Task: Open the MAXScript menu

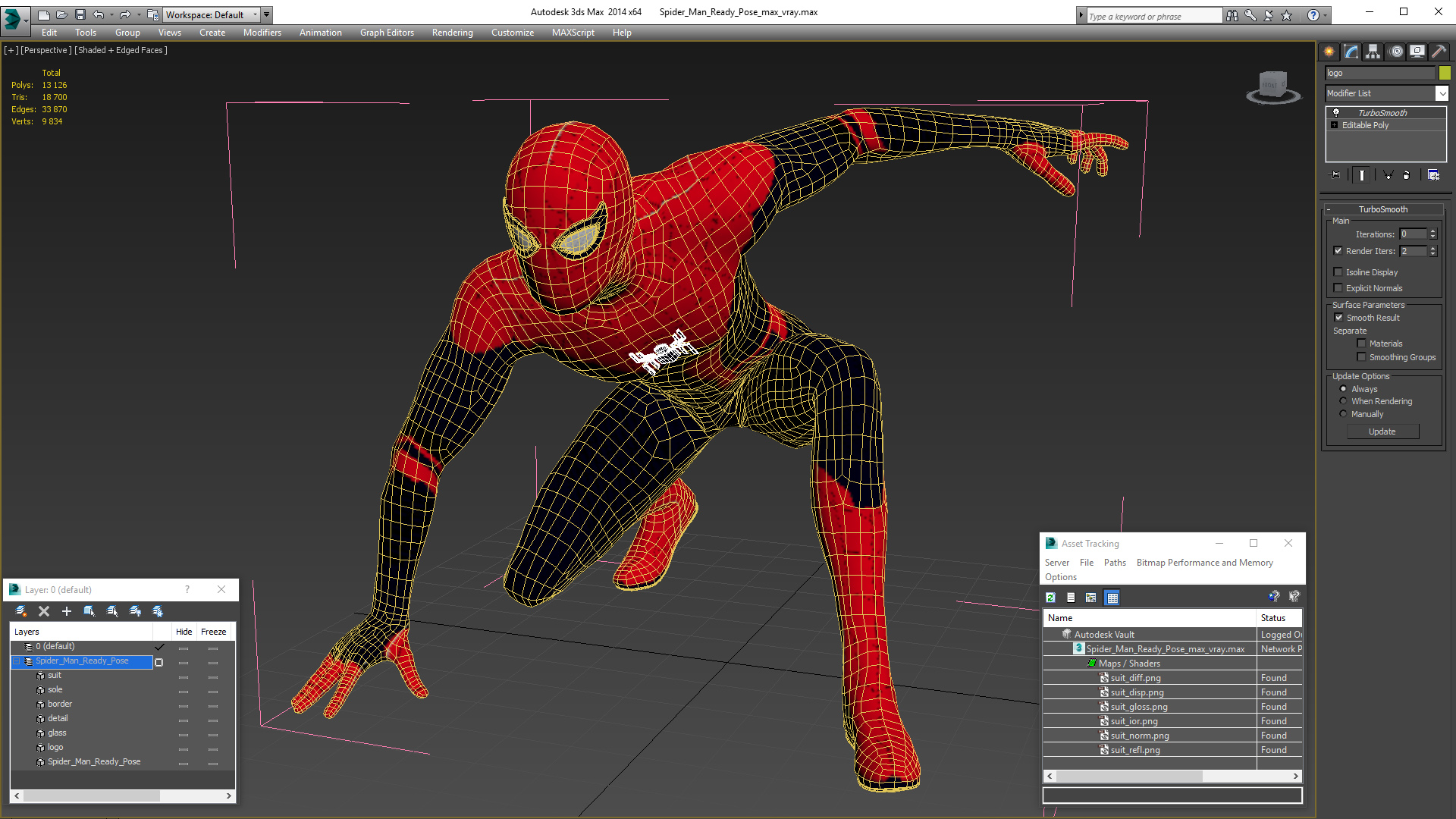Action: [x=573, y=33]
